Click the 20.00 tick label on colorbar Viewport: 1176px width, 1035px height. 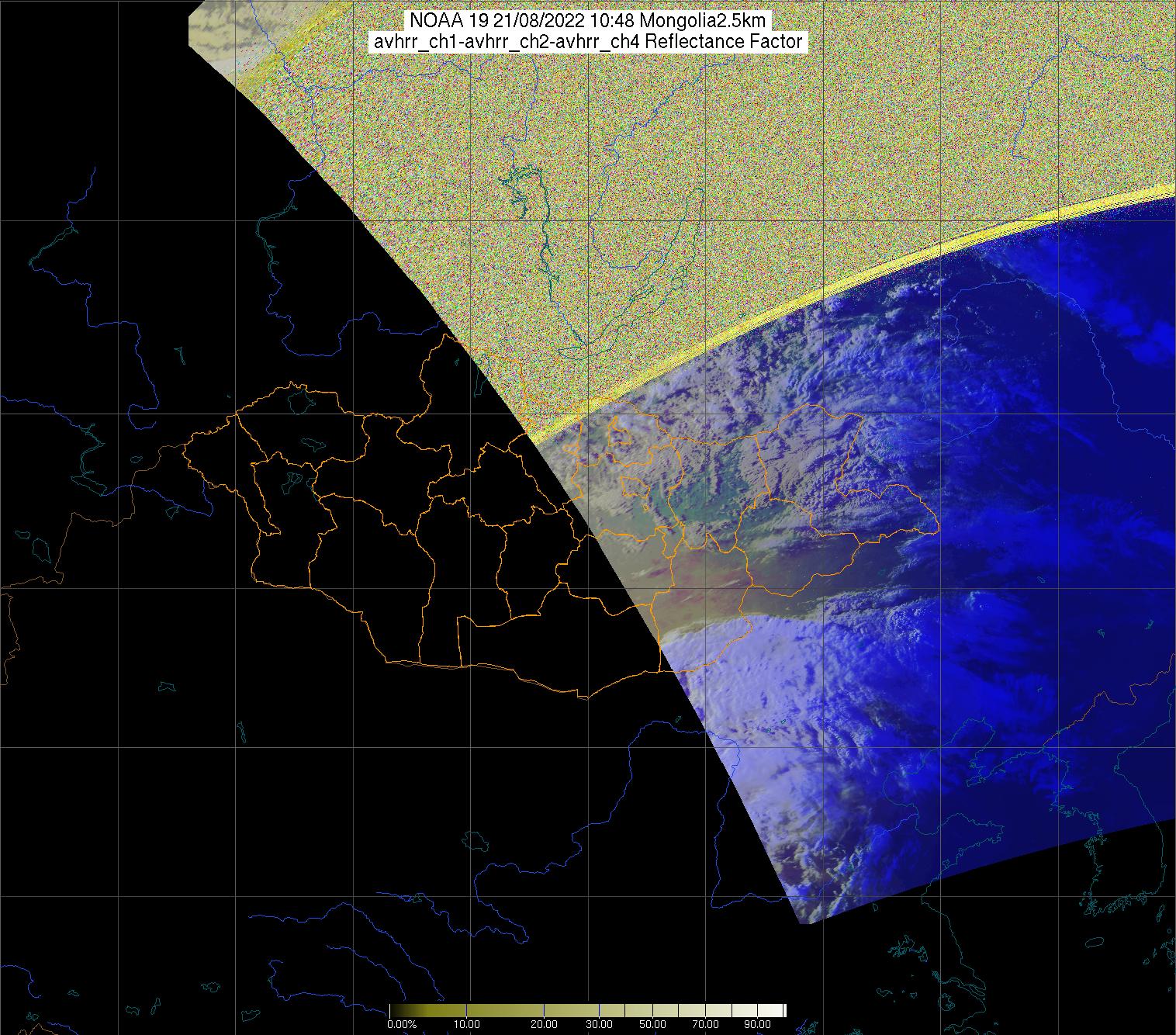(x=544, y=1024)
